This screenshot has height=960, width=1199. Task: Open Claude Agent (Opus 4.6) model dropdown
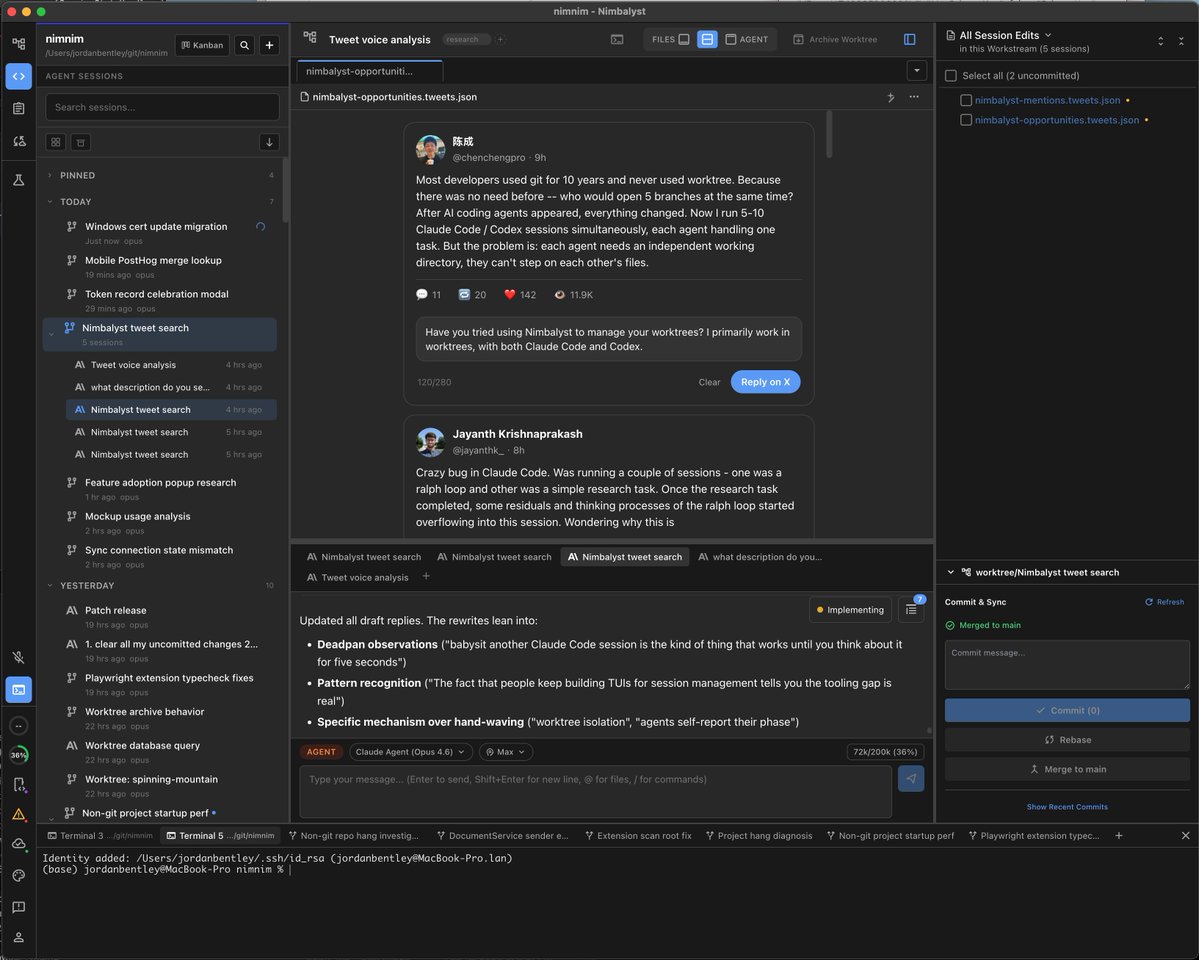(411, 752)
